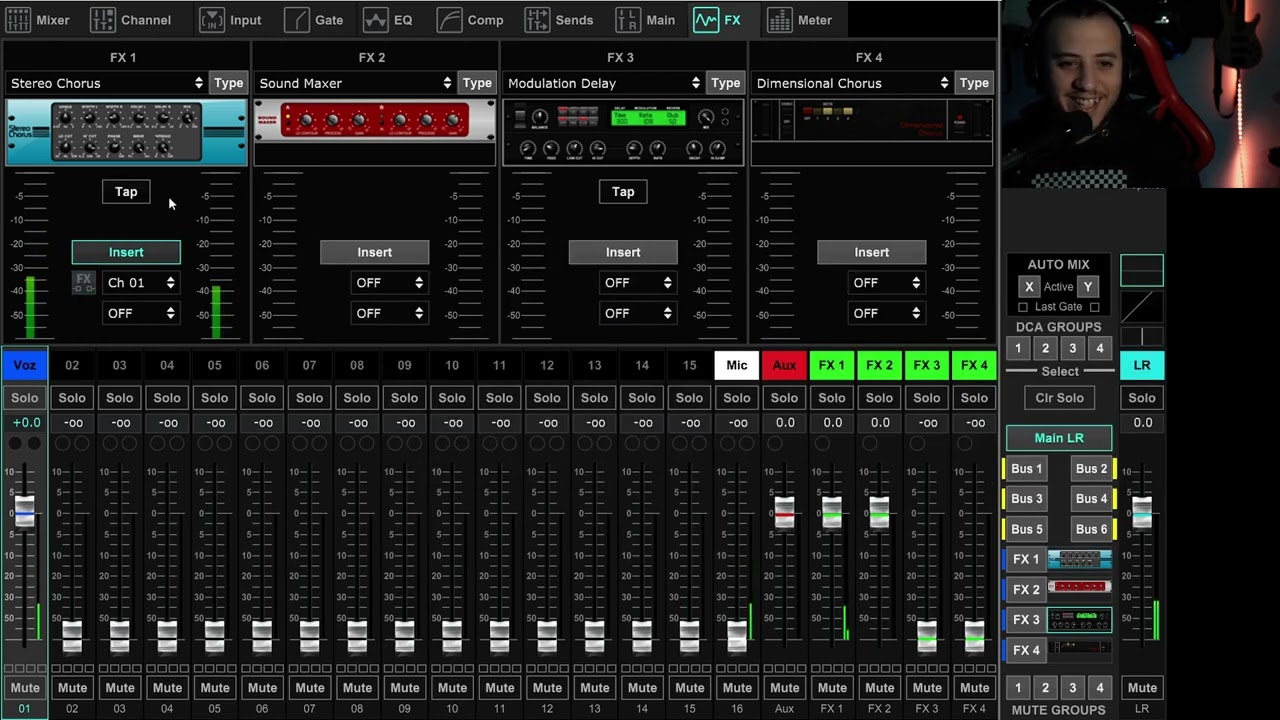Open the upper OFF dropdown in FX 4

(887, 283)
